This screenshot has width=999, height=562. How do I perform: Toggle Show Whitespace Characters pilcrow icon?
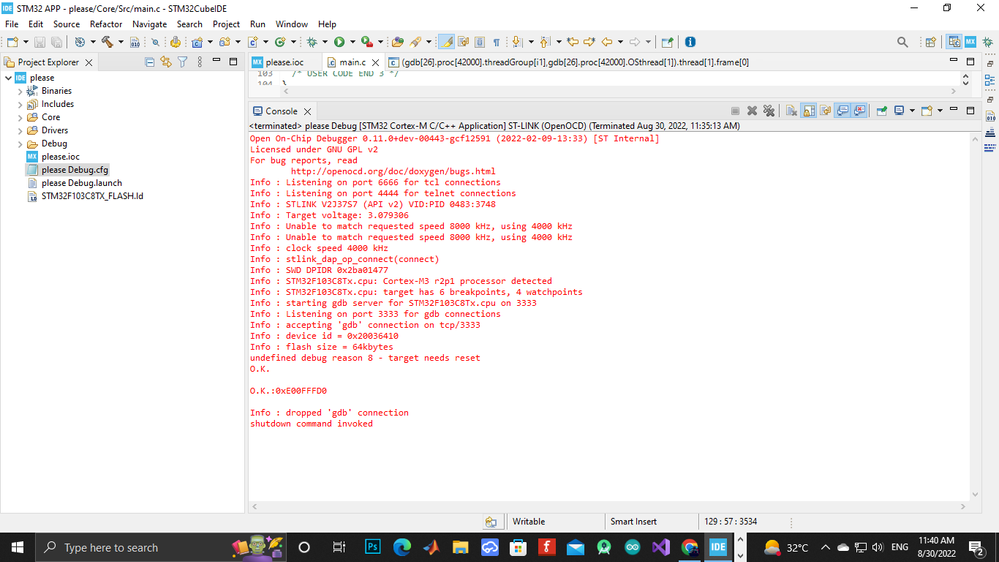tap(496, 42)
